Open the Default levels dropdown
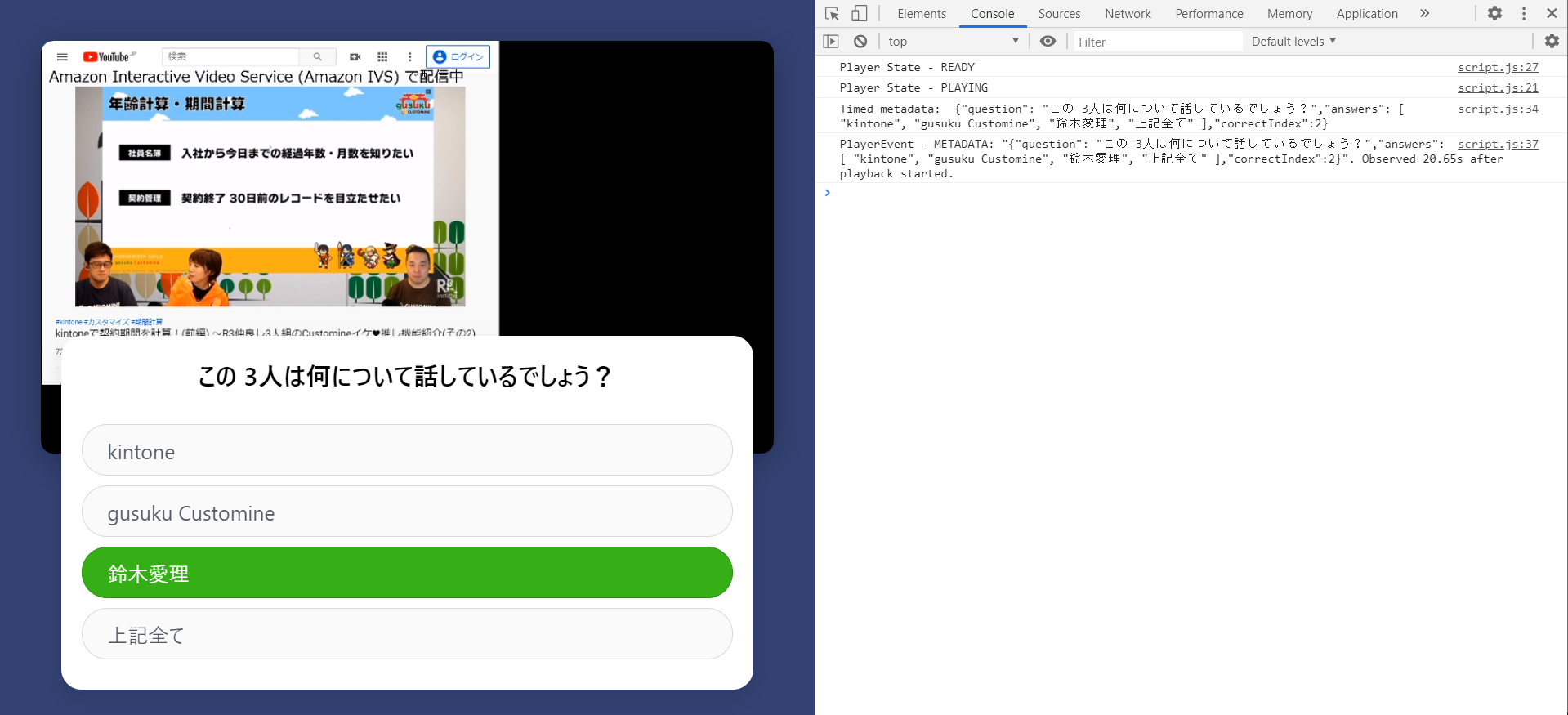 point(1293,42)
